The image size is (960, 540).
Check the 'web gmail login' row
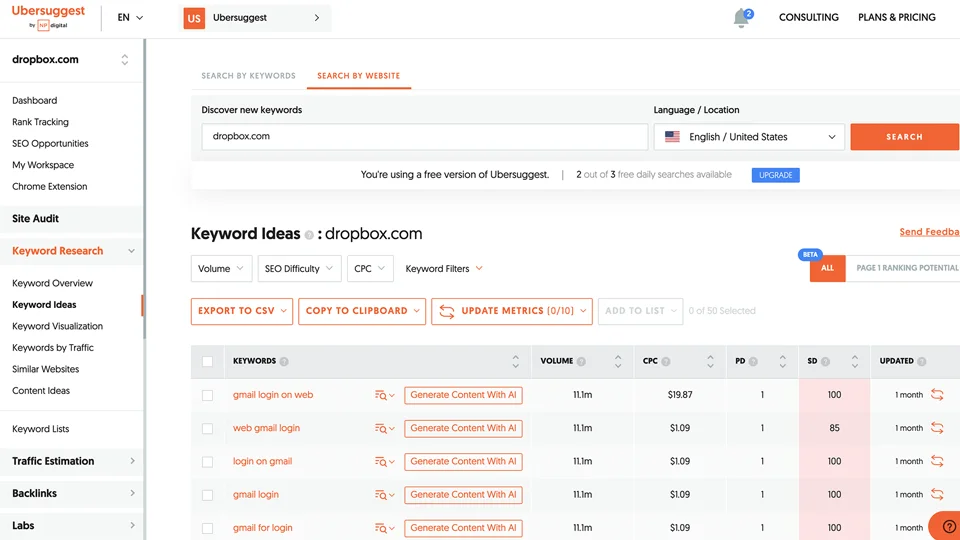(208, 429)
